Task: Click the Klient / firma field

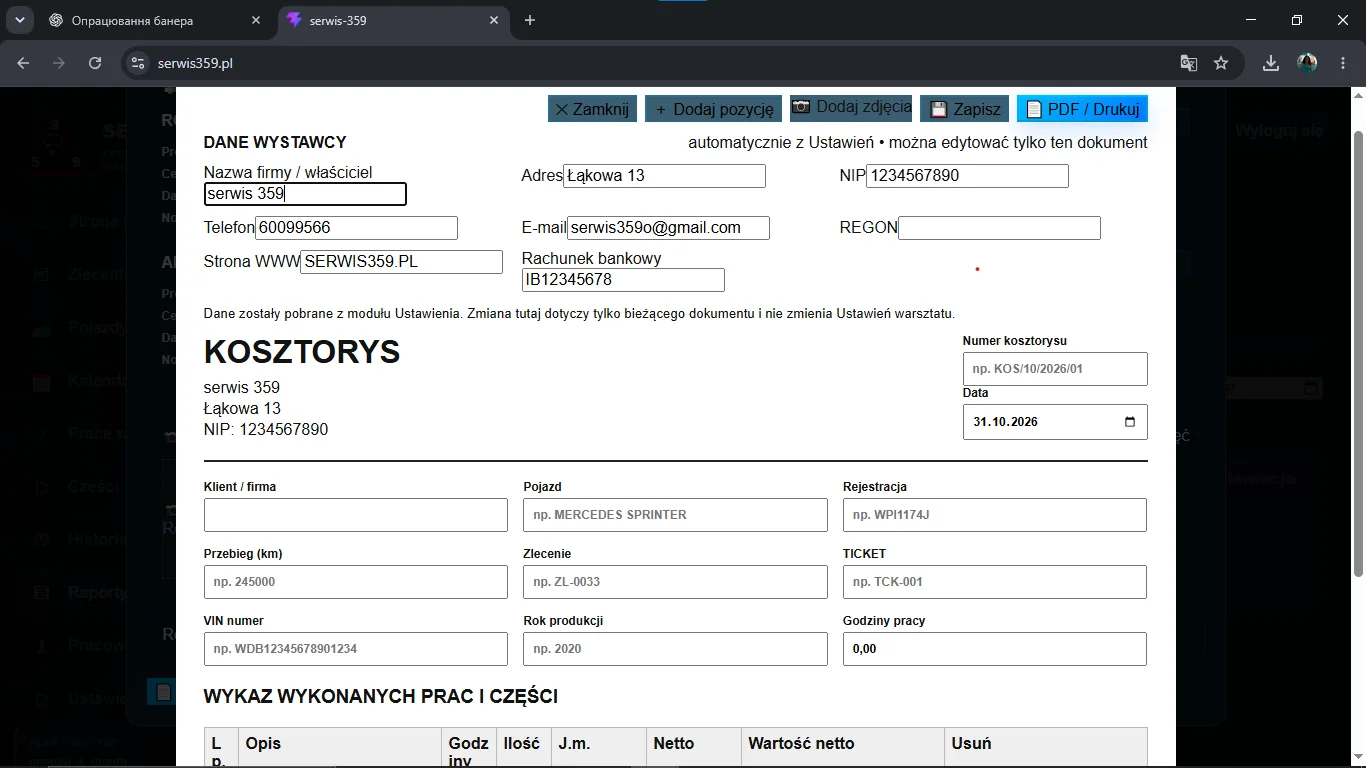Action: (356, 515)
